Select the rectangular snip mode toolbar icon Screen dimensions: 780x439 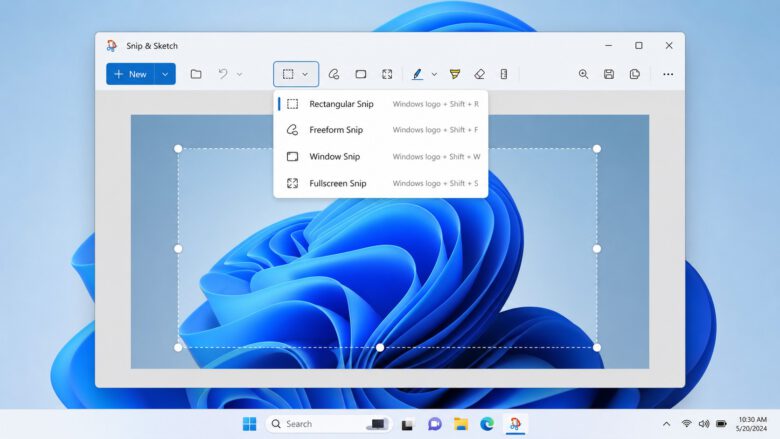point(288,74)
